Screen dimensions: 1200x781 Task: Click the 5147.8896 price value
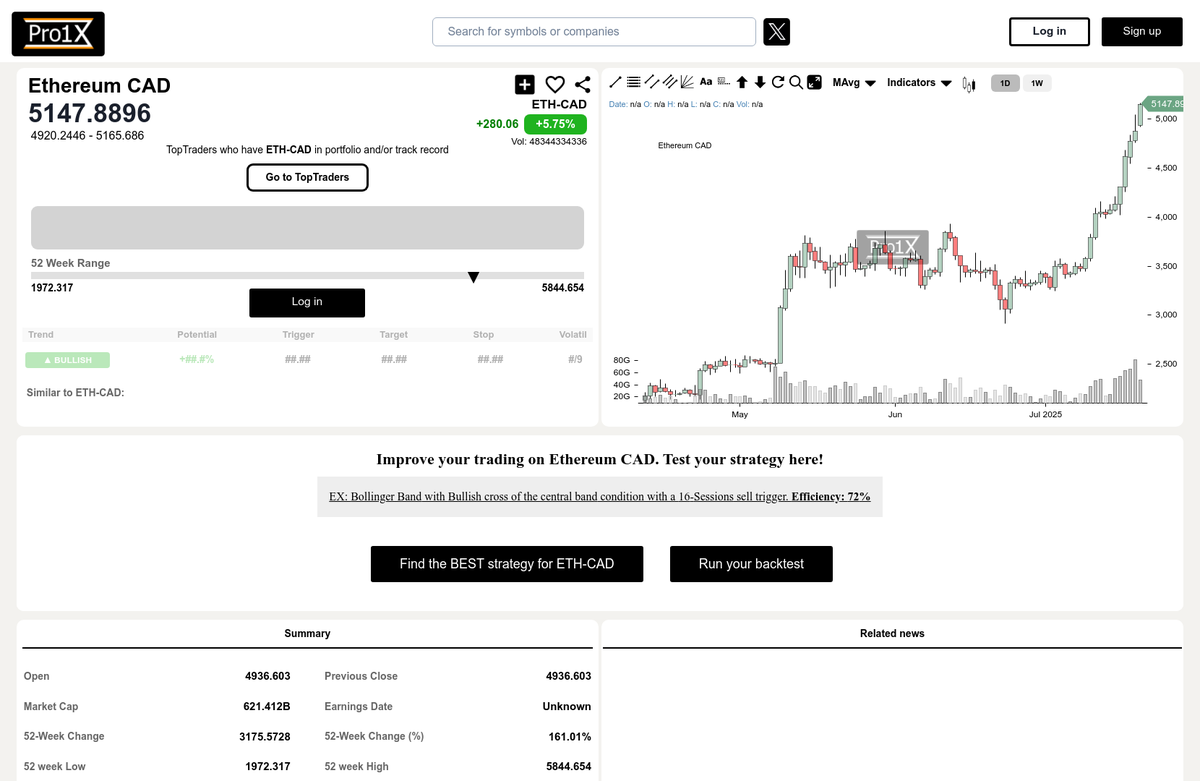[90, 113]
